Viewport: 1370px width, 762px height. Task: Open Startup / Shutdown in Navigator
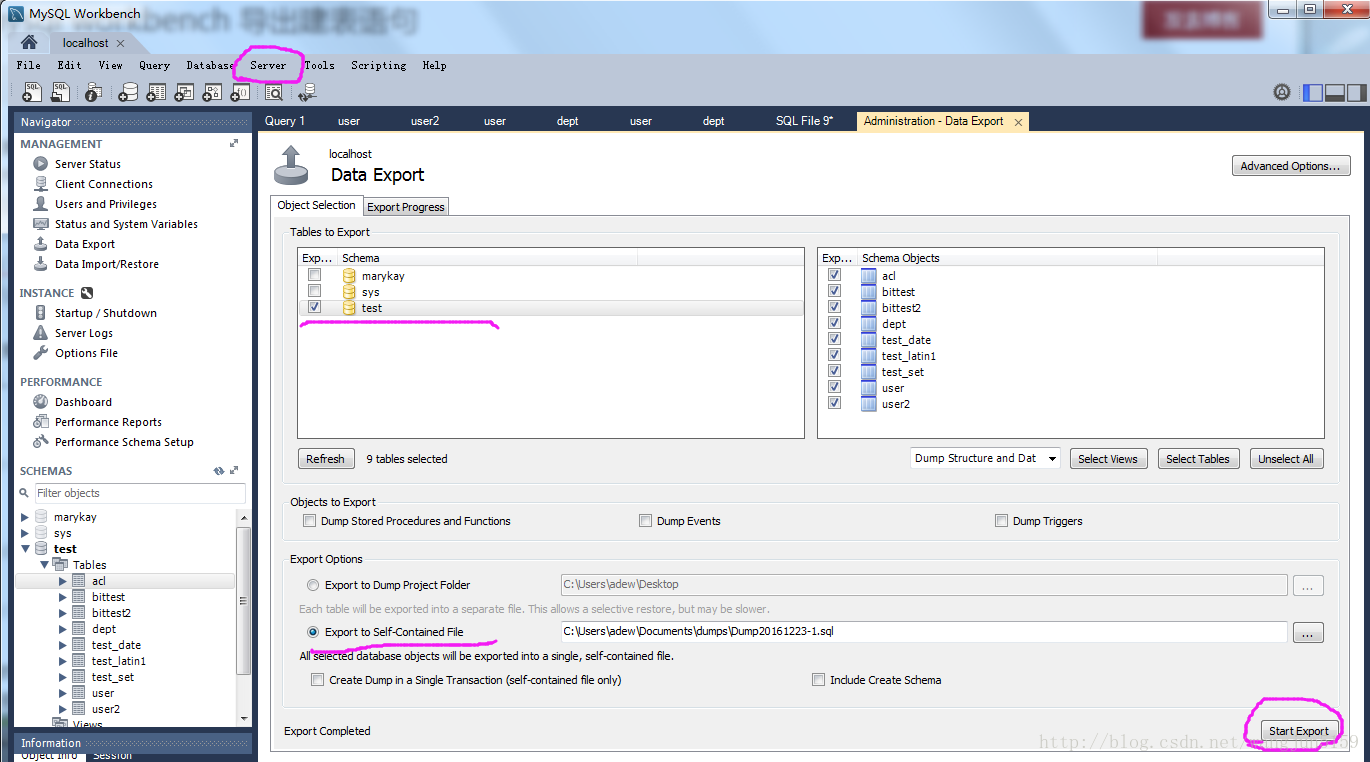(106, 313)
